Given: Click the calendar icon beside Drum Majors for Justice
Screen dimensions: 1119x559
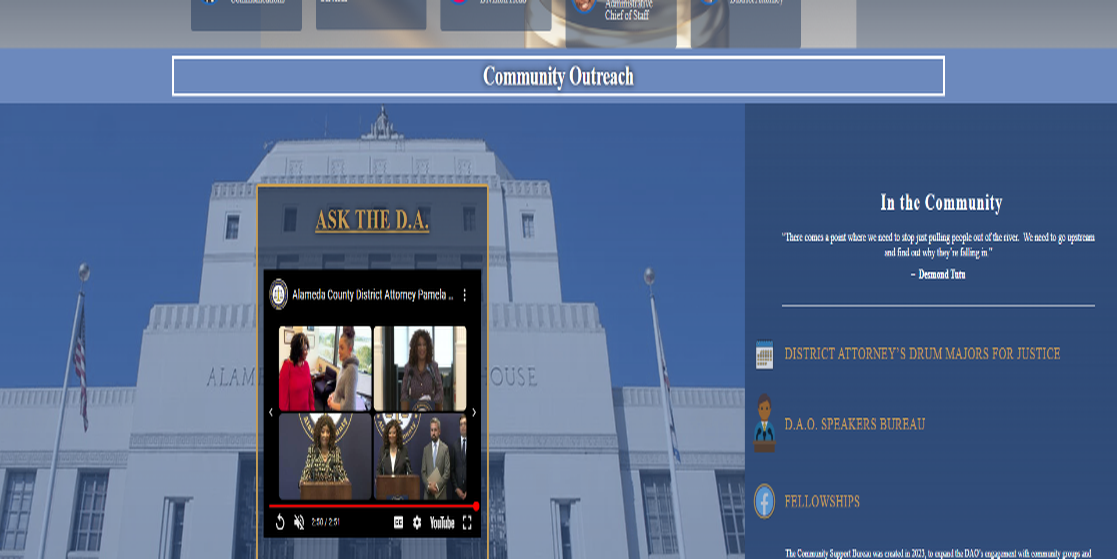Looking at the screenshot, I should click(x=764, y=354).
